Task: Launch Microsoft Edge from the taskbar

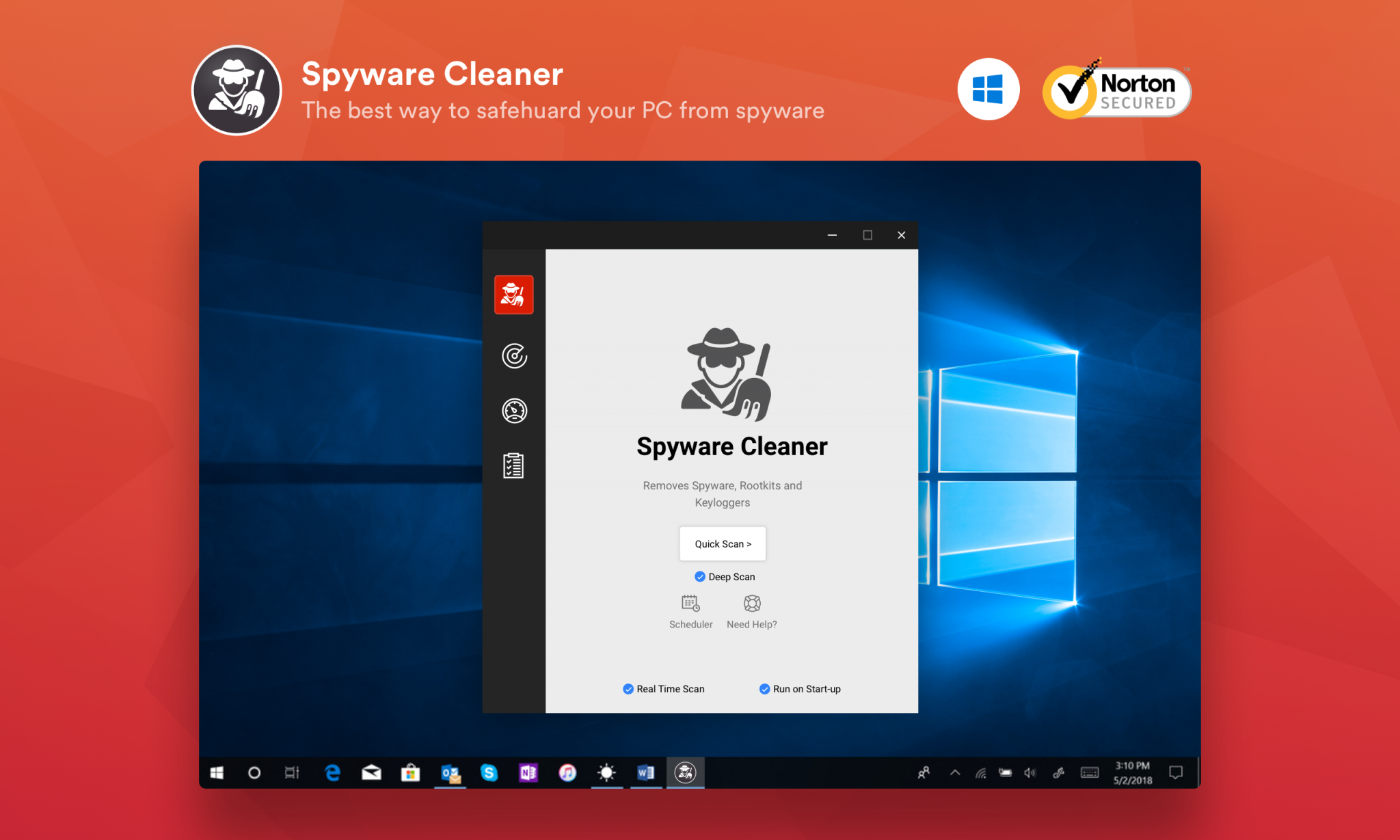Action: pyautogui.click(x=332, y=773)
